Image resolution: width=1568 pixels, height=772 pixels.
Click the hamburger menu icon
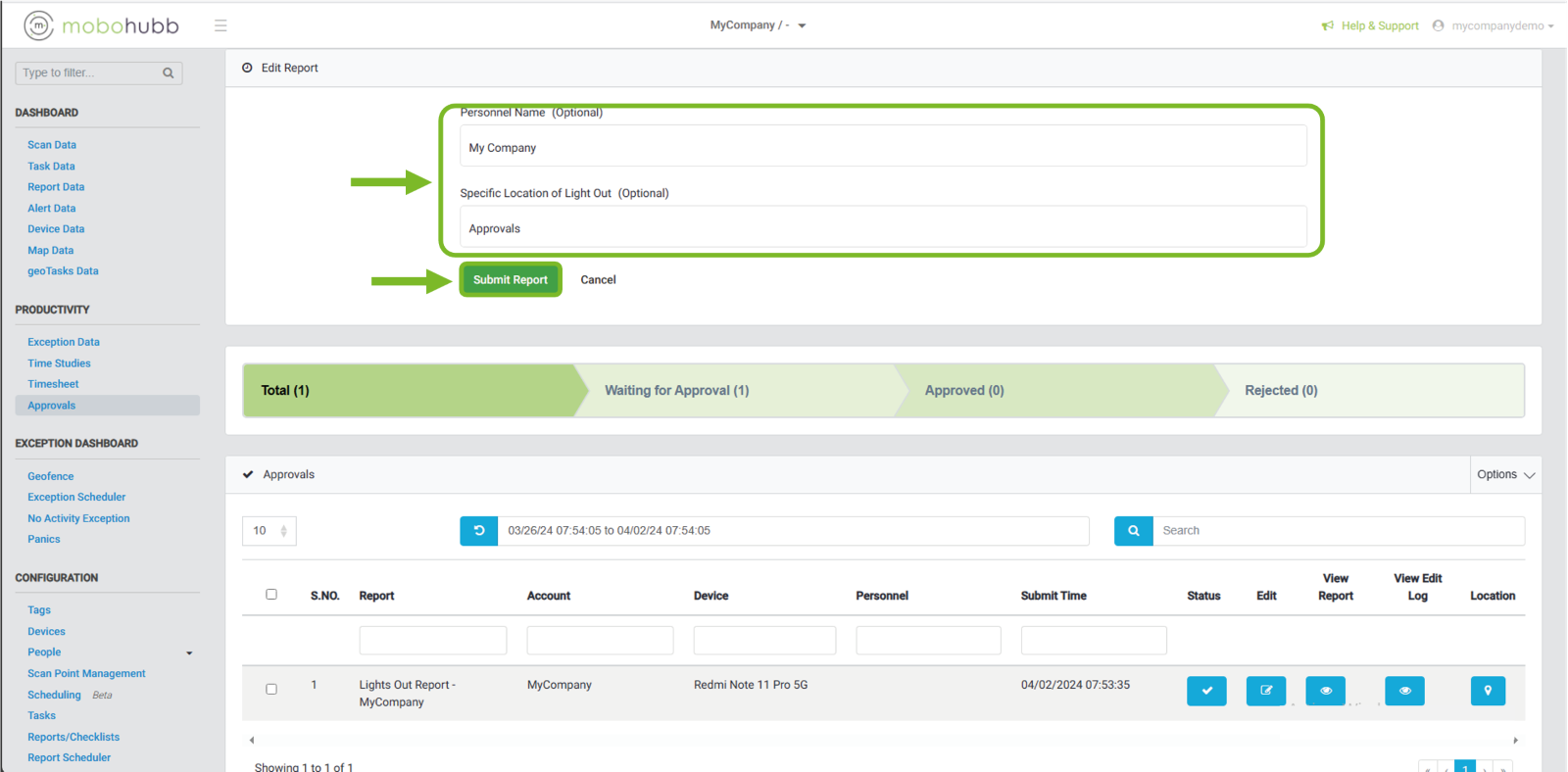coord(220,25)
